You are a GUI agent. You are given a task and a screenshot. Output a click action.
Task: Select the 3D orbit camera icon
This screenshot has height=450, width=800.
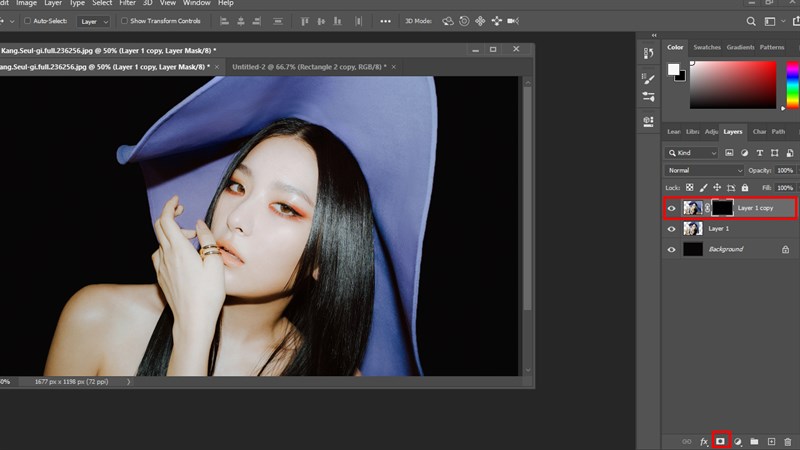pyautogui.click(x=447, y=21)
